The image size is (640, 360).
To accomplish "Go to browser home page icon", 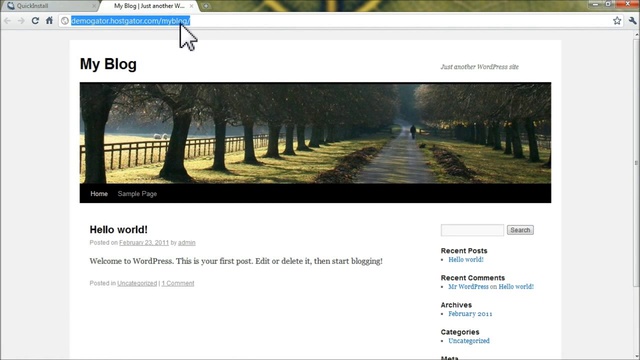I will 49,20.
